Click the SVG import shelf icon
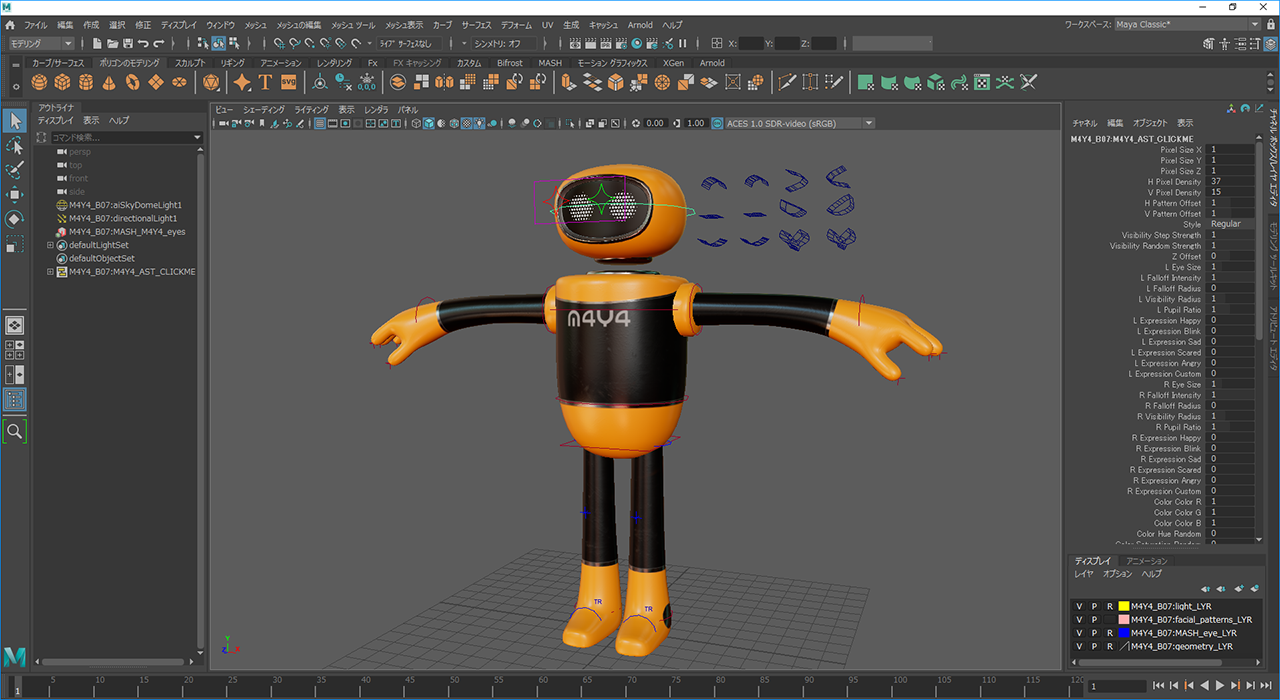This screenshot has height=700, width=1280. click(288, 82)
